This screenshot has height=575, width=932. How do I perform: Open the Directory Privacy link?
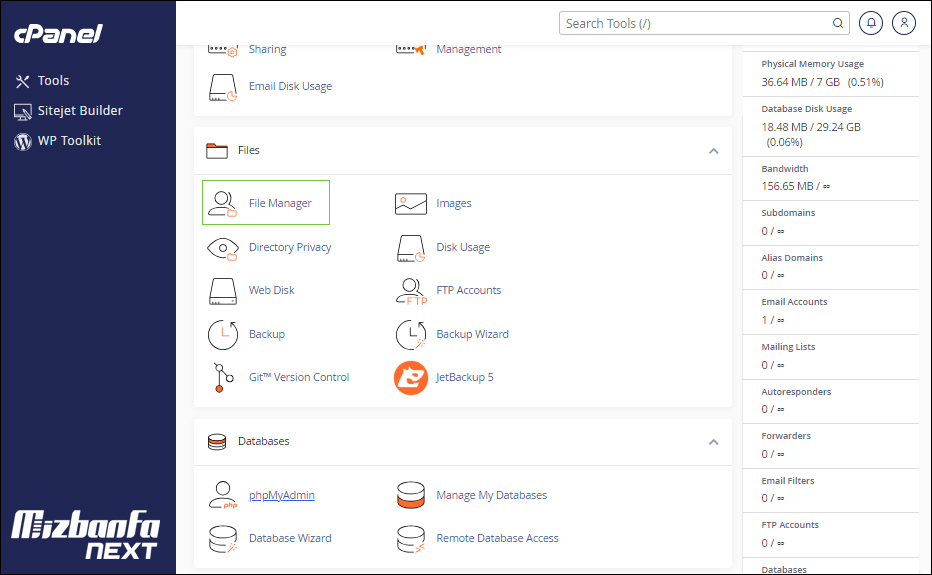point(290,247)
